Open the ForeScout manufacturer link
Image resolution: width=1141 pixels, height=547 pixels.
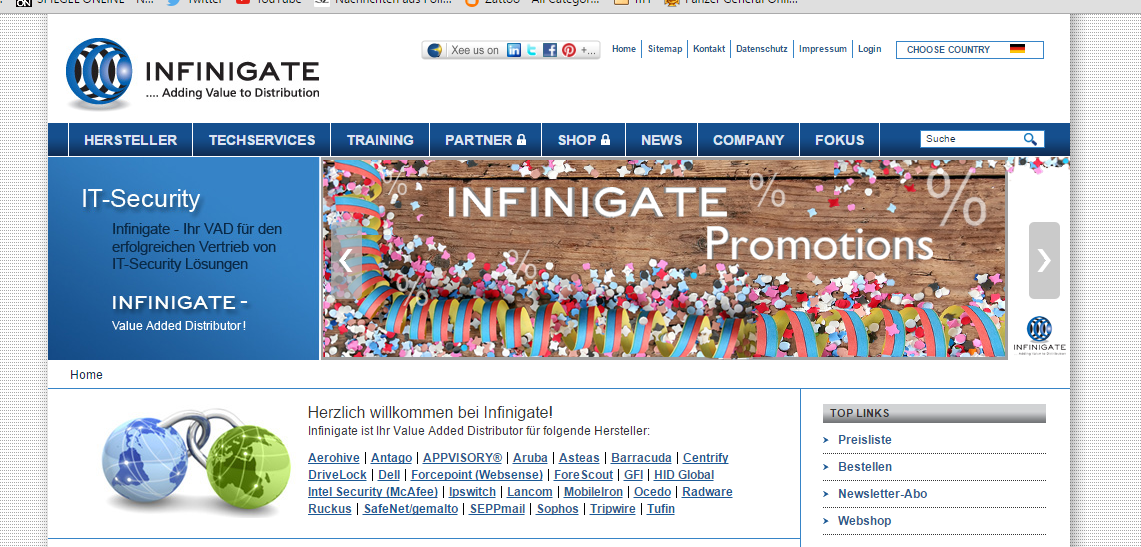tap(584, 475)
